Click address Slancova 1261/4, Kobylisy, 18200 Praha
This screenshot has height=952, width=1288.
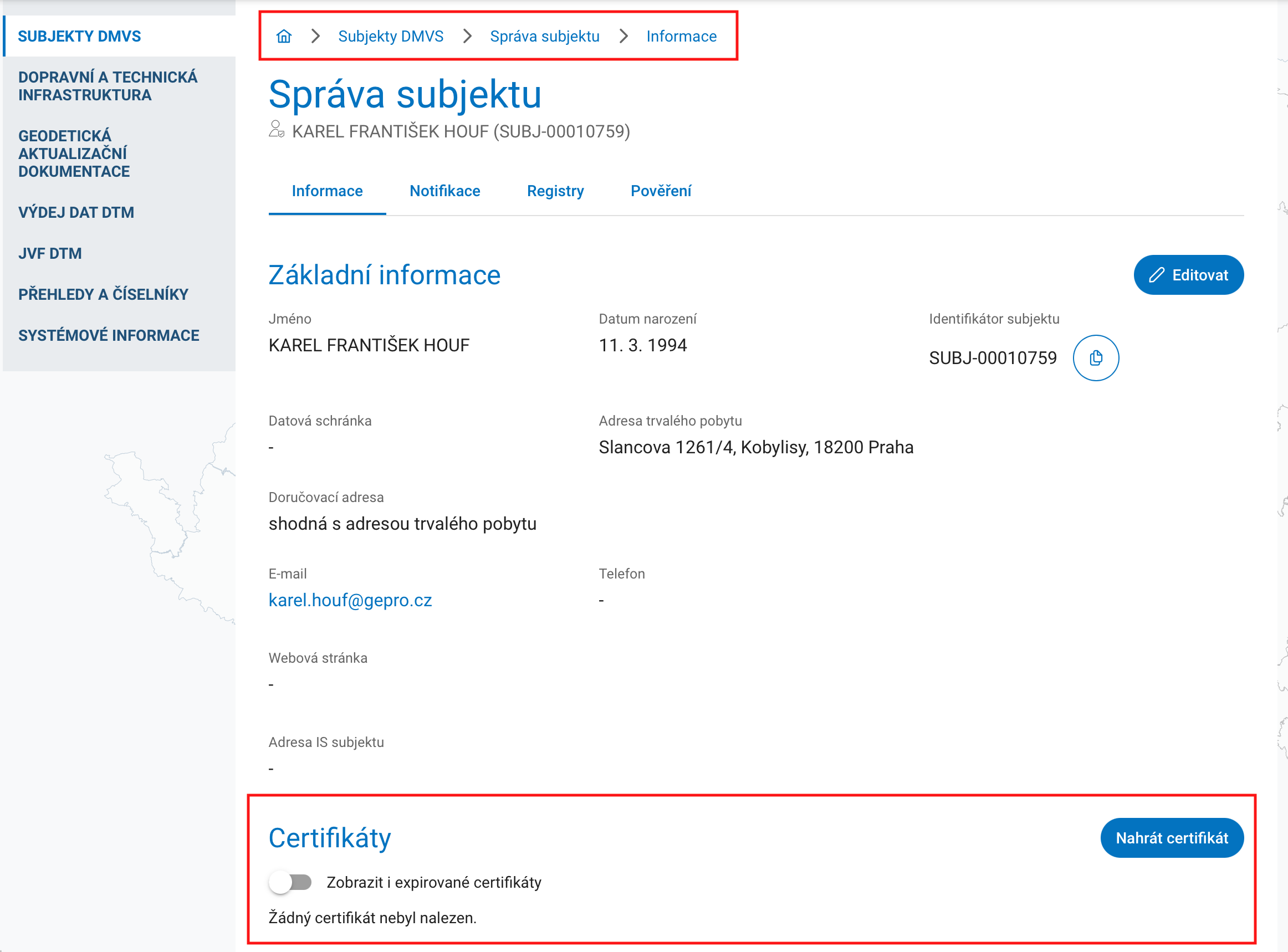click(x=755, y=447)
